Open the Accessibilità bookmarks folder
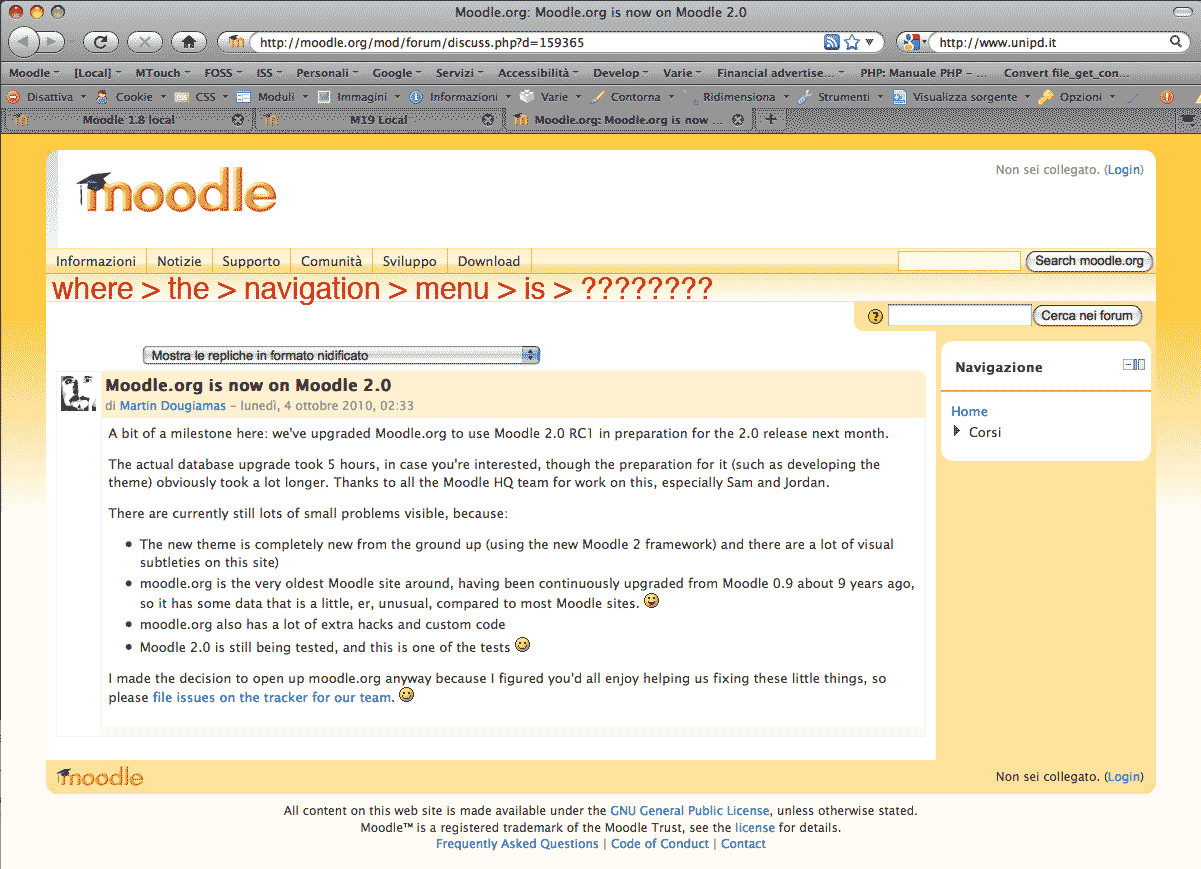 coord(539,73)
